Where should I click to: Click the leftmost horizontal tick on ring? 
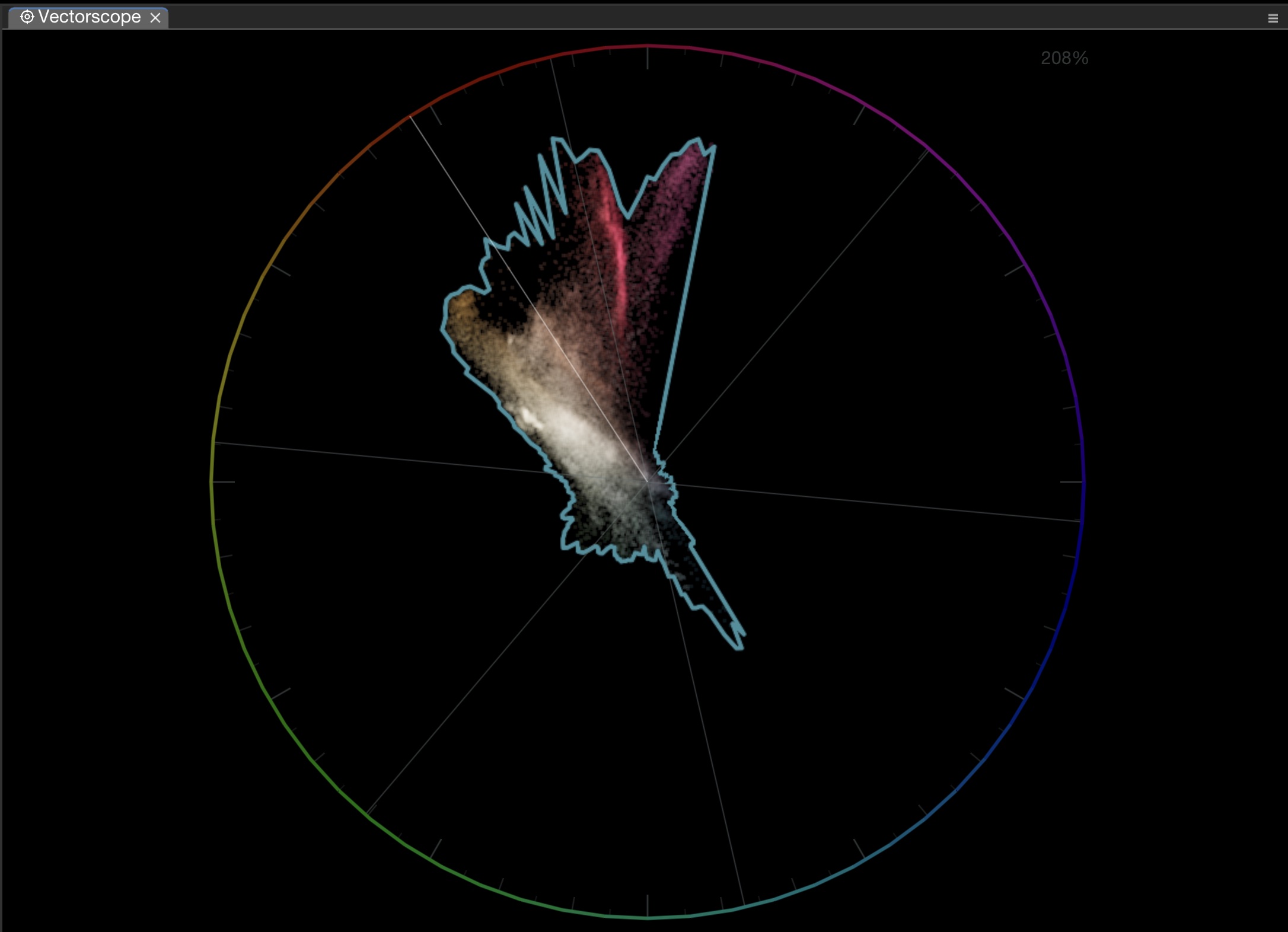(x=224, y=482)
